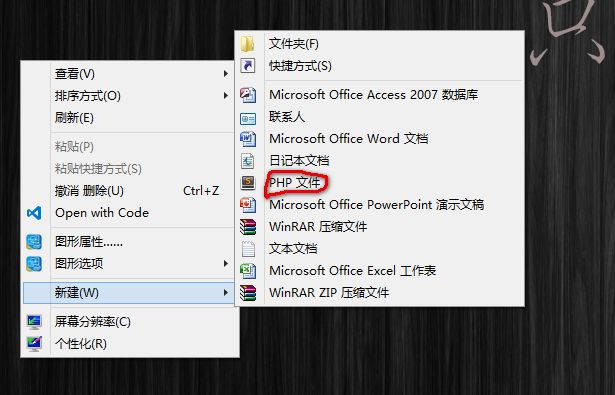
Task: Create a WinRAR 压缩文件
Action: [380, 227]
